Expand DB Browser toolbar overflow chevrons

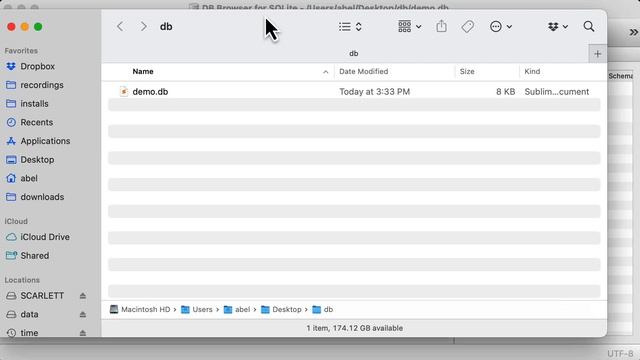click(633, 32)
